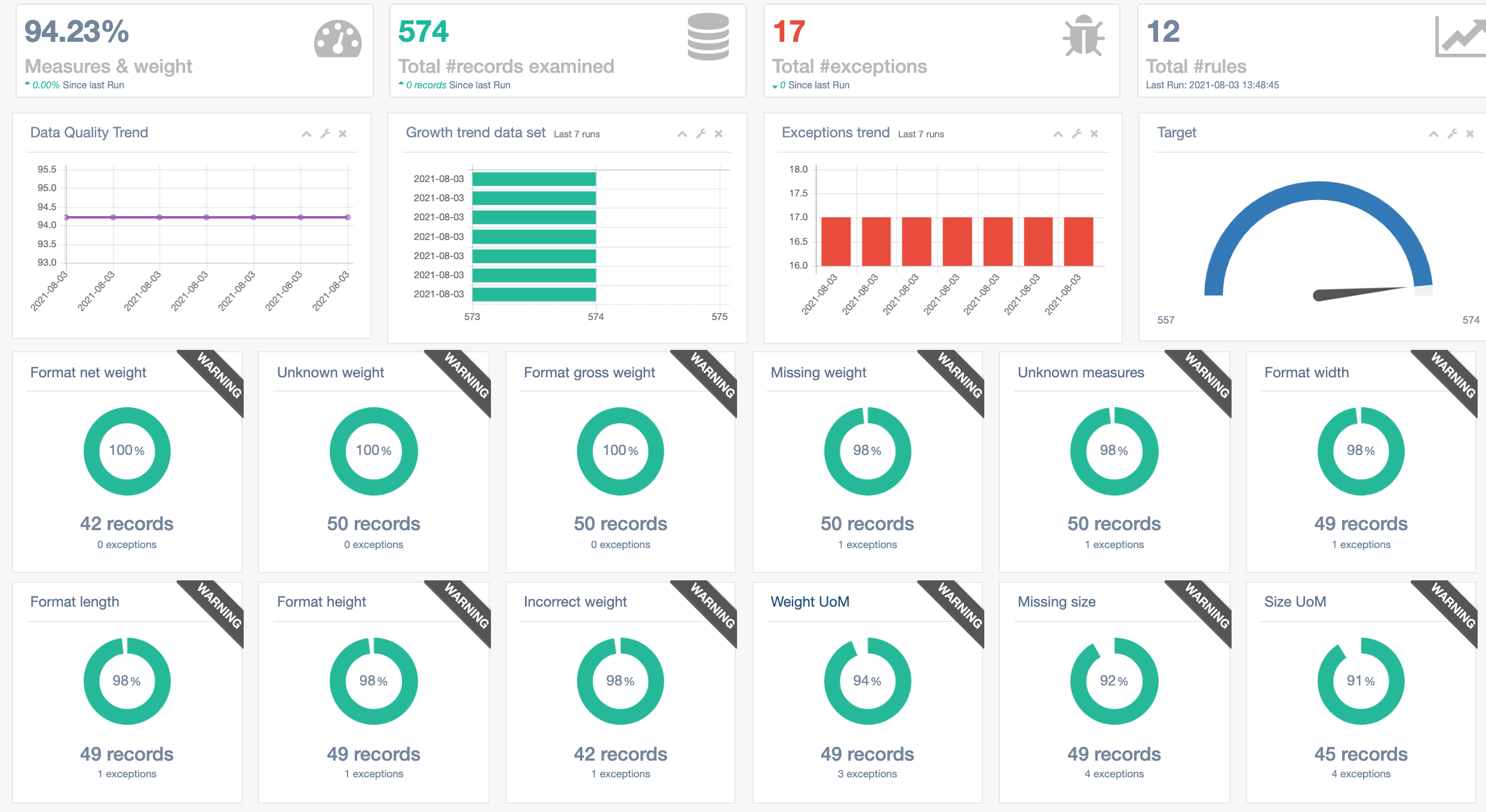Open the Format net weight rule title

coord(88,372)
